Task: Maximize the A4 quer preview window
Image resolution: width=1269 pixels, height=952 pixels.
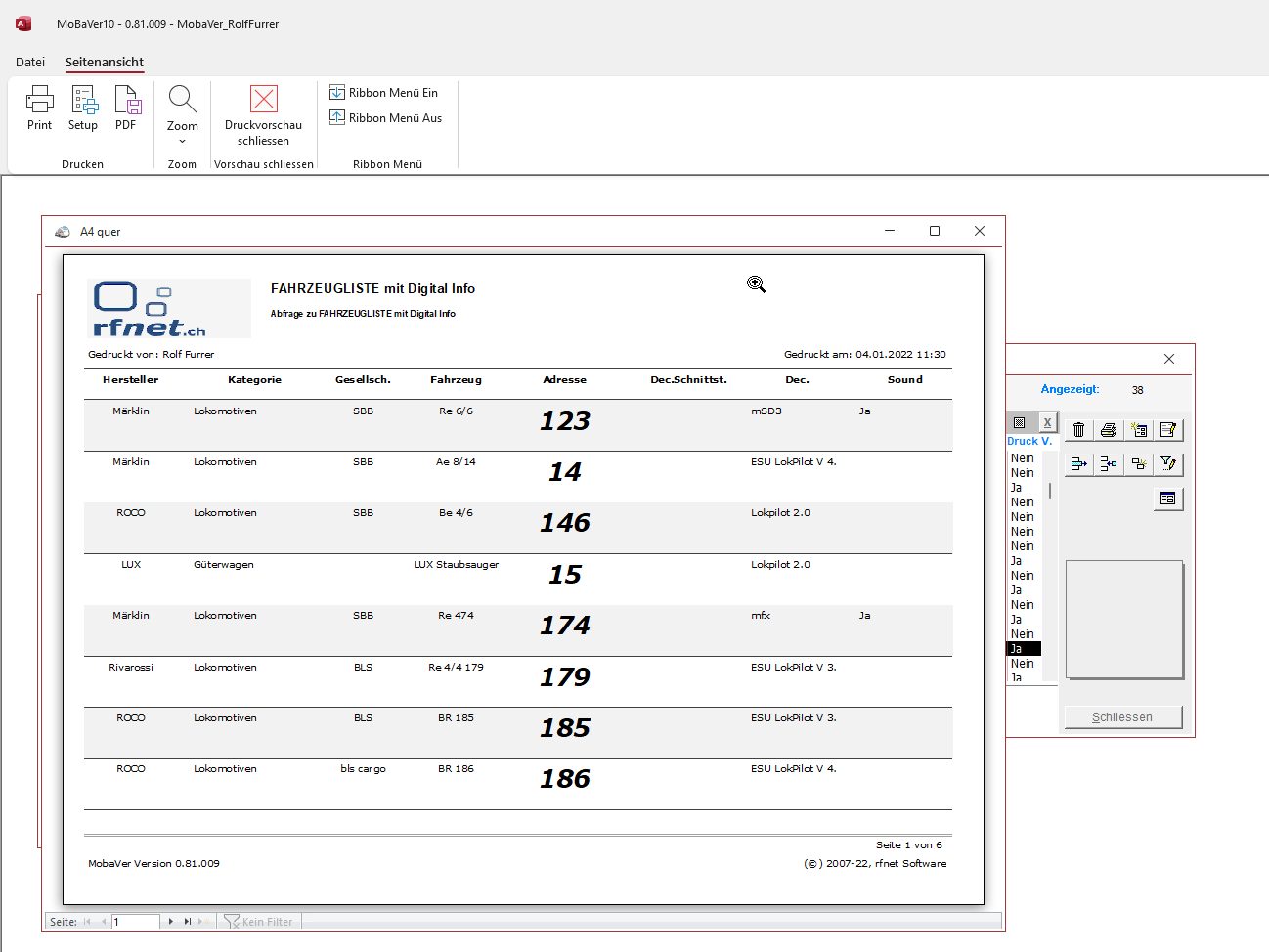Action: [x=935, y=231]
